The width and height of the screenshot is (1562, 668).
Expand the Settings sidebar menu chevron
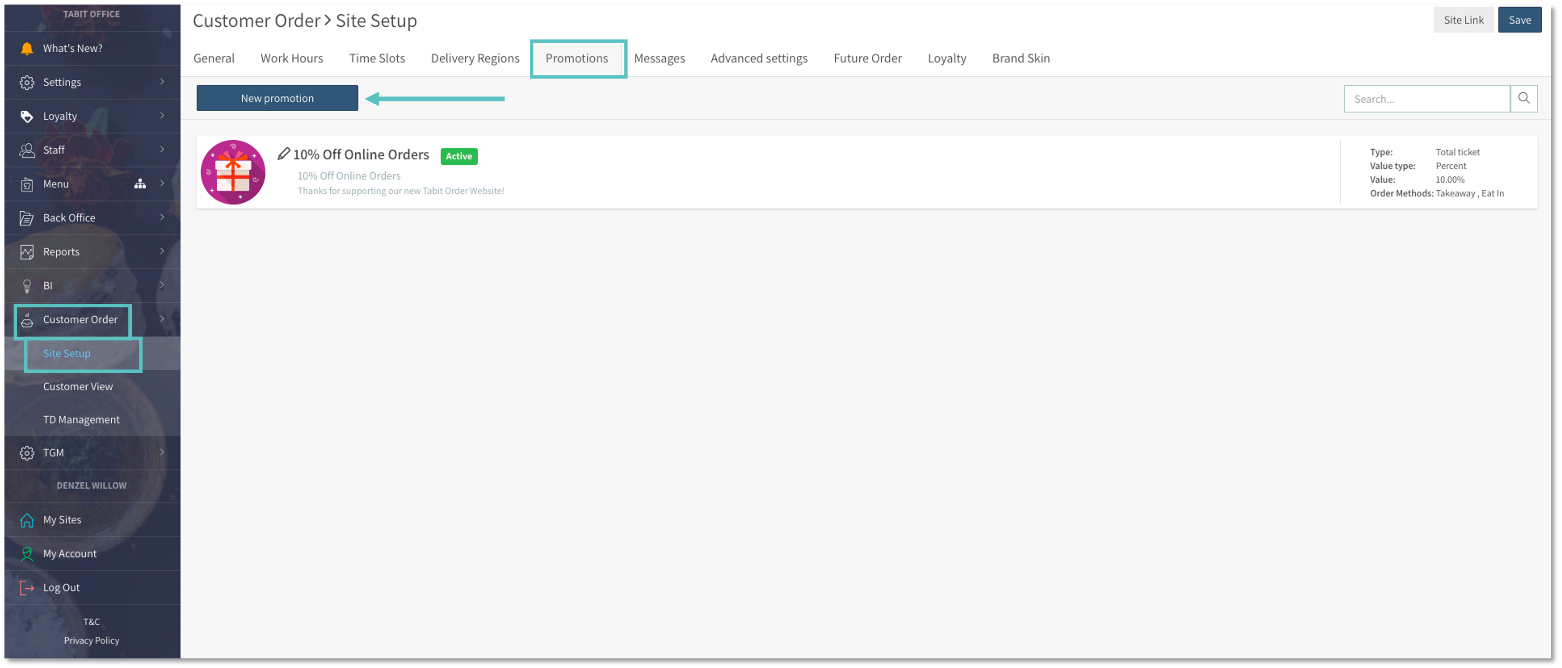coord(162,82)
